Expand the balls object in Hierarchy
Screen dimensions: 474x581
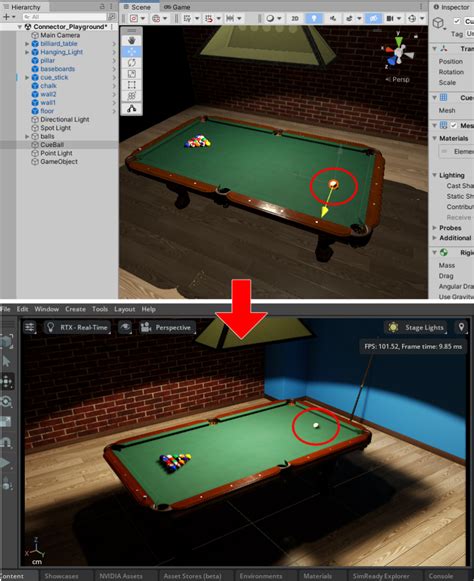click(x=27, y=136)
